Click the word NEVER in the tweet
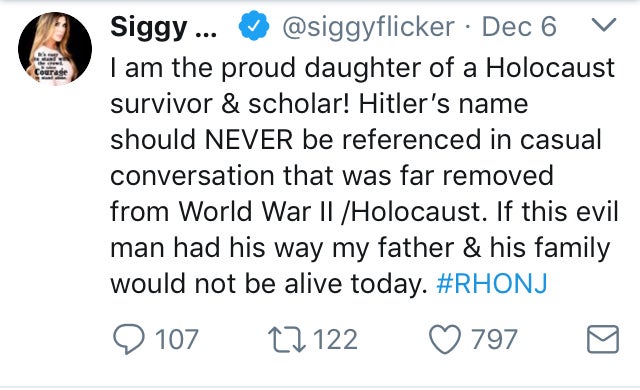The image size is (640, 390). pyautogui.click(x=249, y=140)
